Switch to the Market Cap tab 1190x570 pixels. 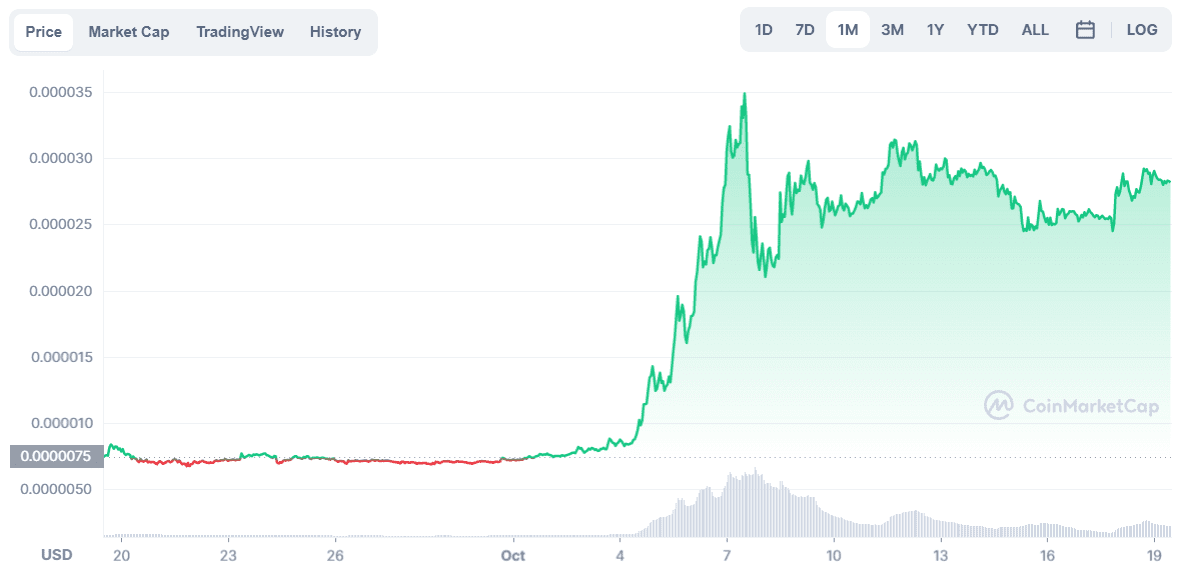click(129, 32)
